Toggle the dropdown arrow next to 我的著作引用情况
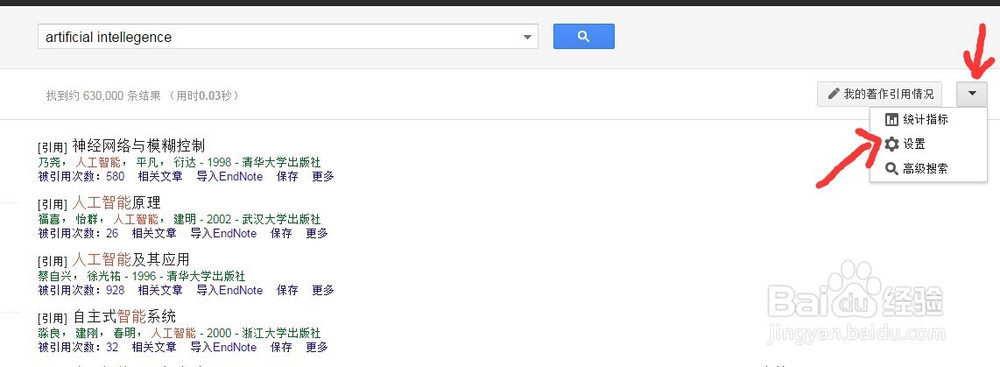 [971, 94]
